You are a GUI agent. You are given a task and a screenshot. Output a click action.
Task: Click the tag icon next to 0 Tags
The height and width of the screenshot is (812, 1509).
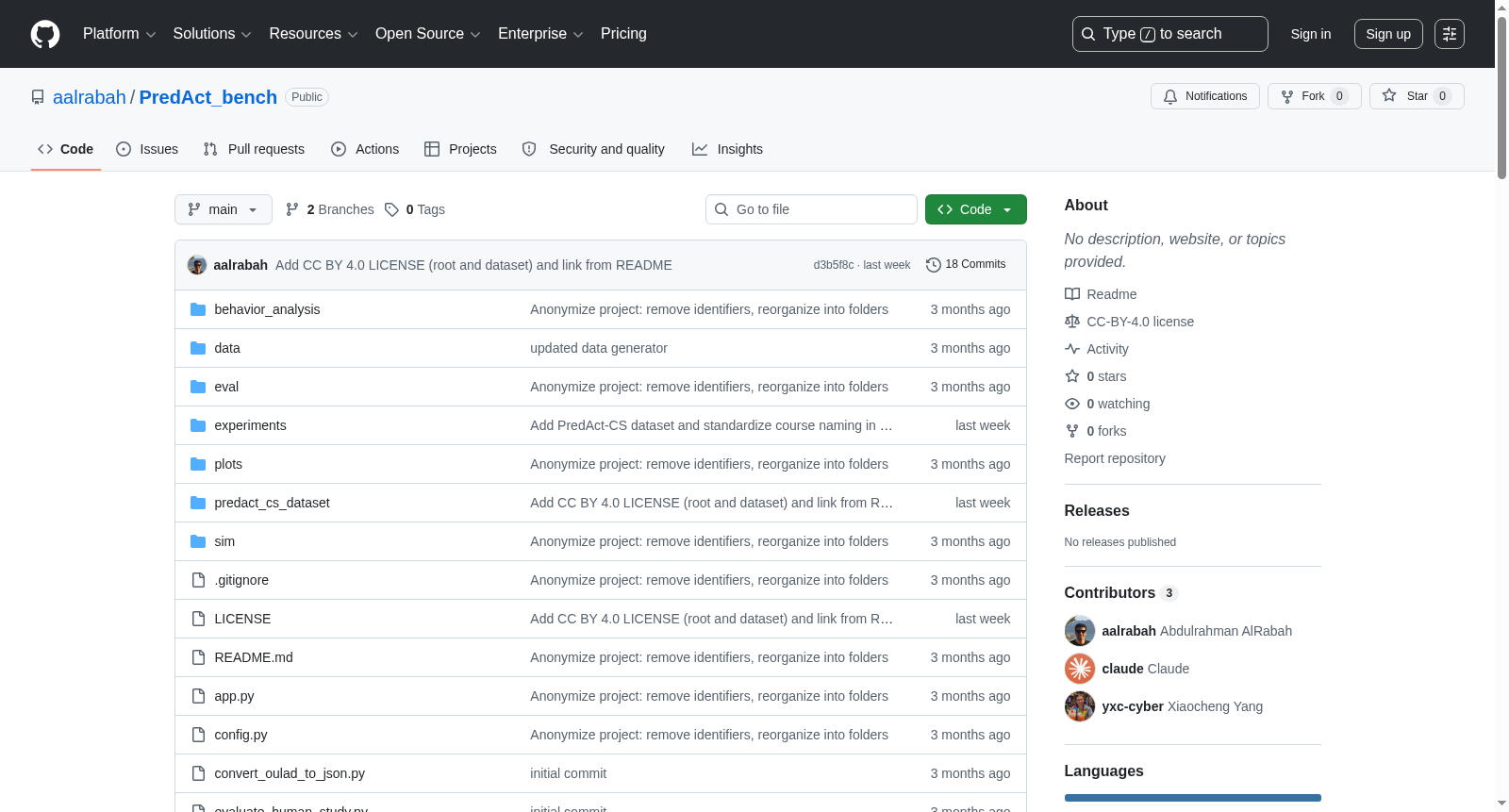(392, 209)
